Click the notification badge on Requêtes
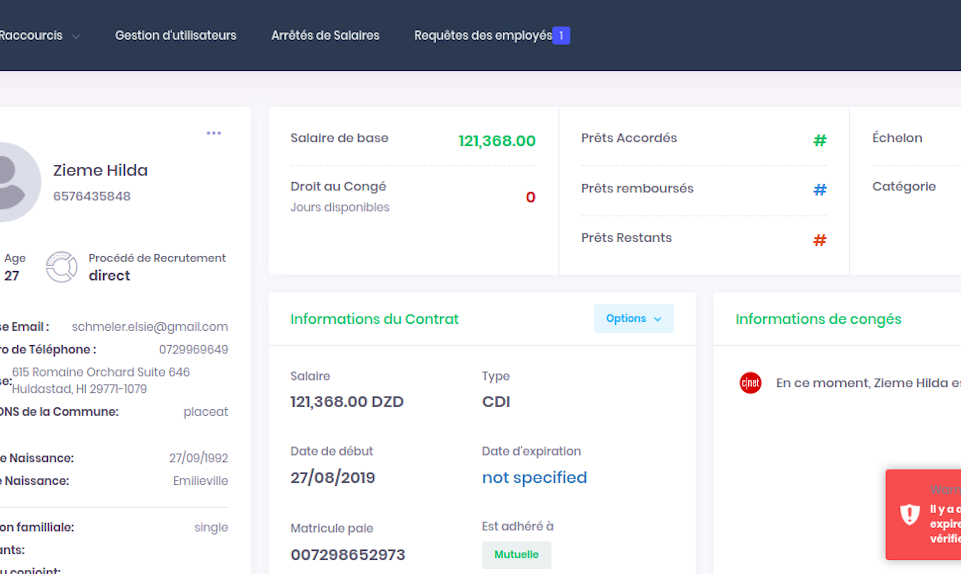 (562, 35)
